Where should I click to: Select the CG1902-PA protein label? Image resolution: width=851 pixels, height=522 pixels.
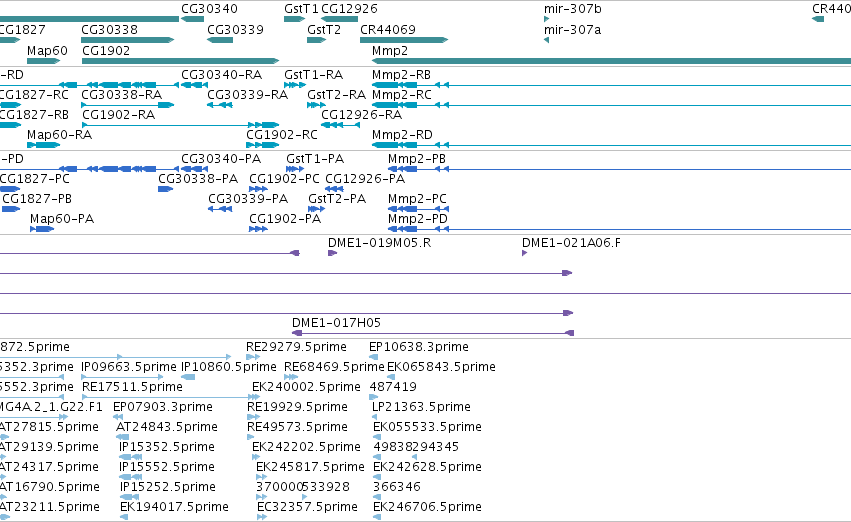[285, 219]
